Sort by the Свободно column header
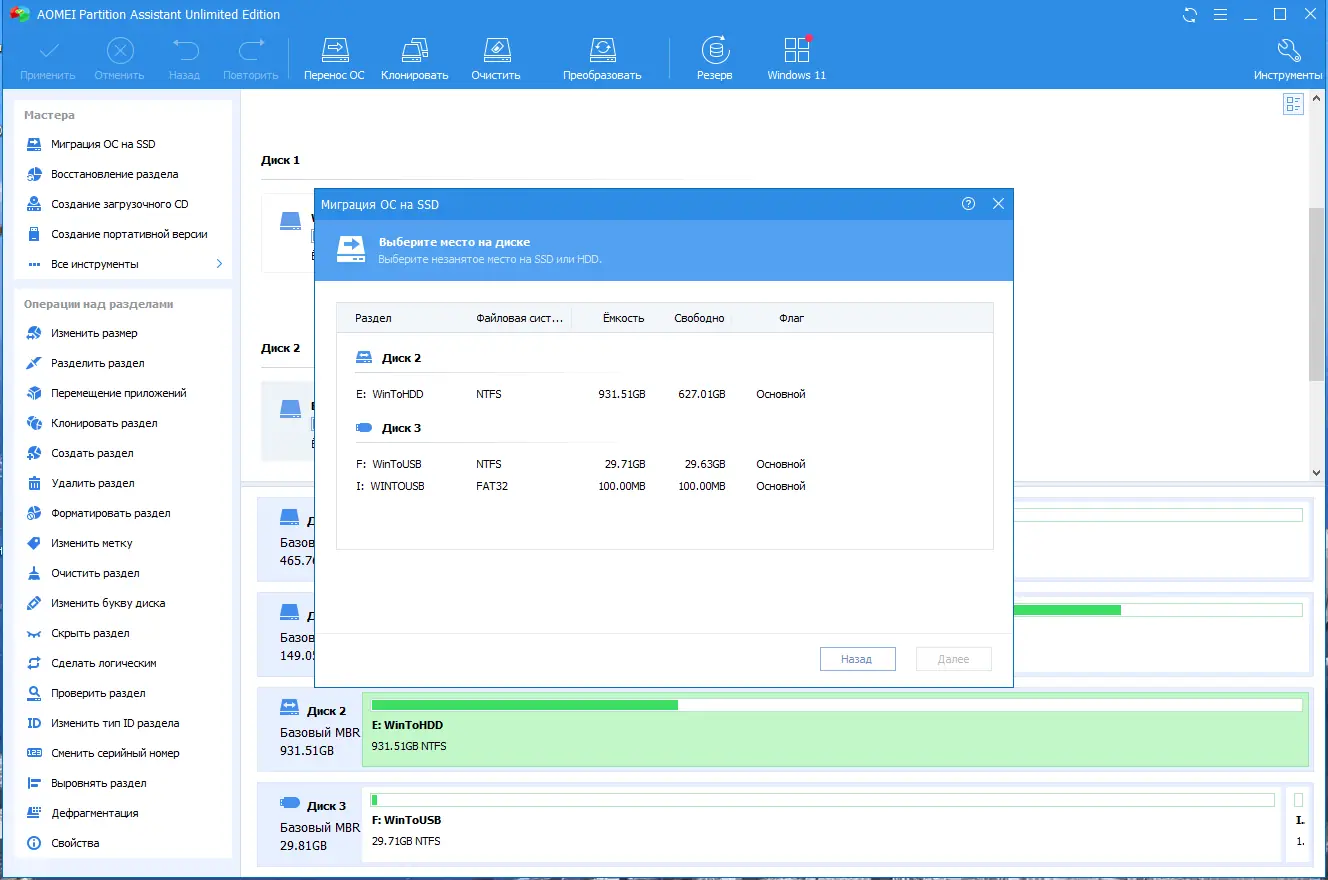This screenshot has width=1328, height=880. click(699, 318)
